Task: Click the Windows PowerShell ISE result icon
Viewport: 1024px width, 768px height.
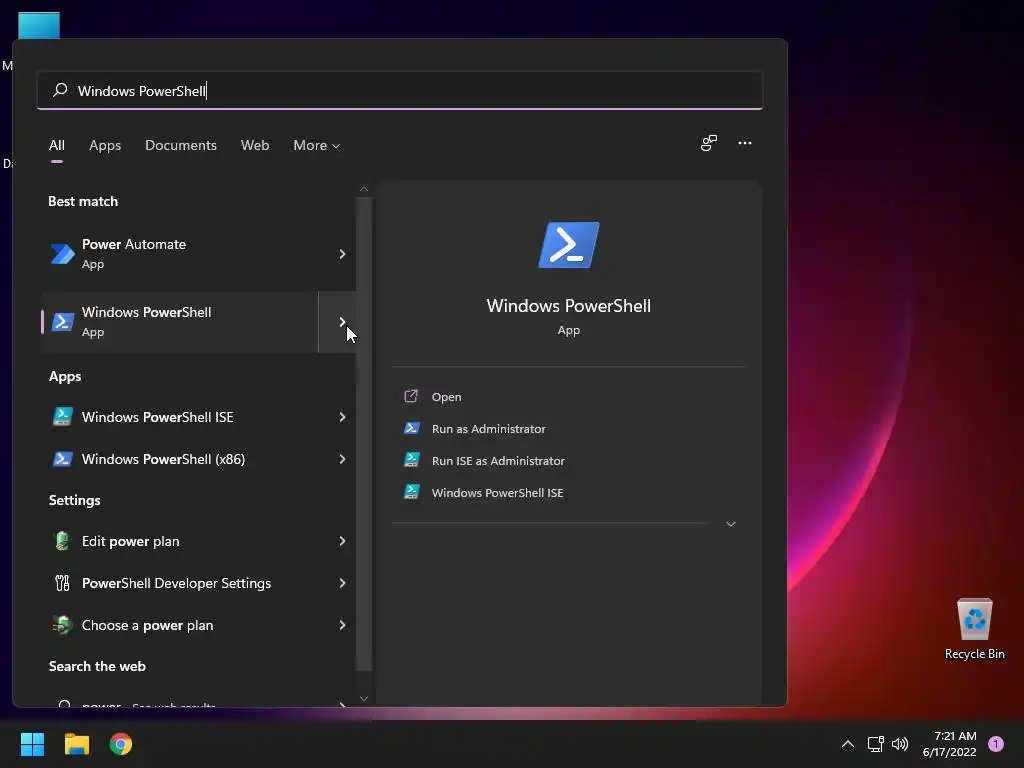Action: click(x=63, y=417)
